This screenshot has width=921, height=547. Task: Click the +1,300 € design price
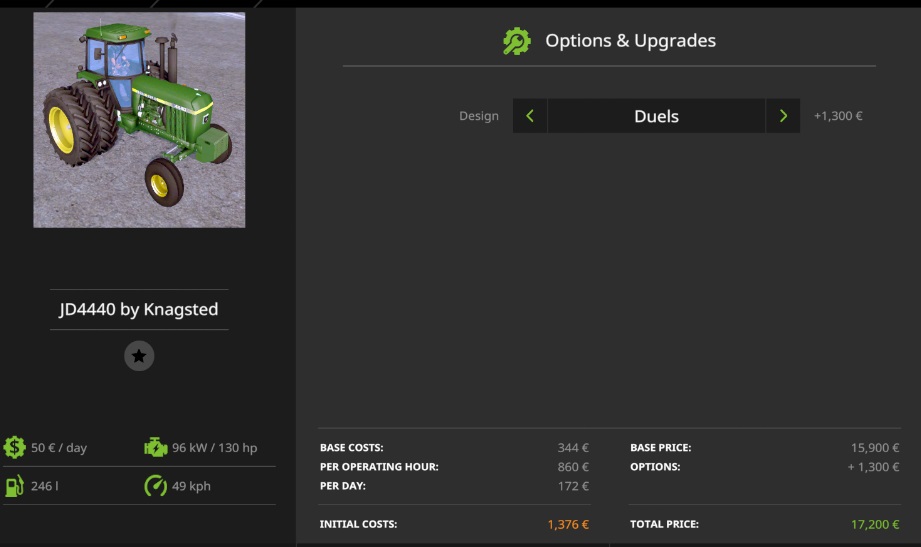pos(838,116)
